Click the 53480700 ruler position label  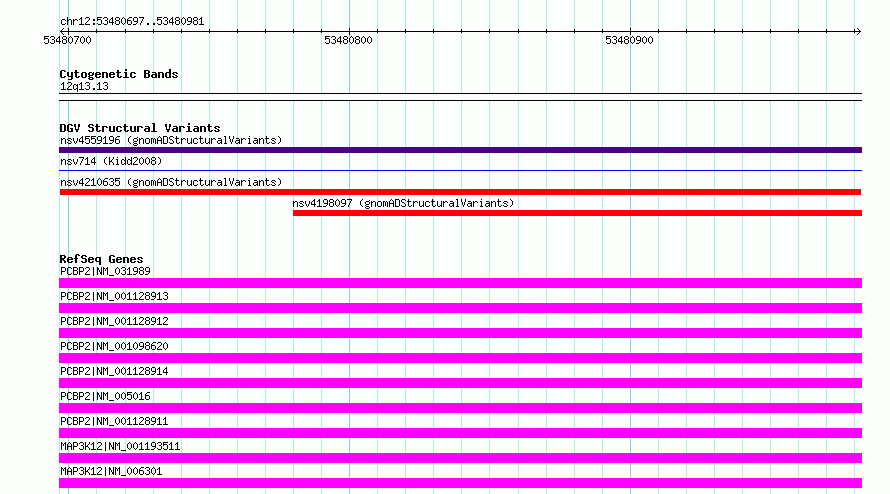pyautogui.click(x=67, y=40)
